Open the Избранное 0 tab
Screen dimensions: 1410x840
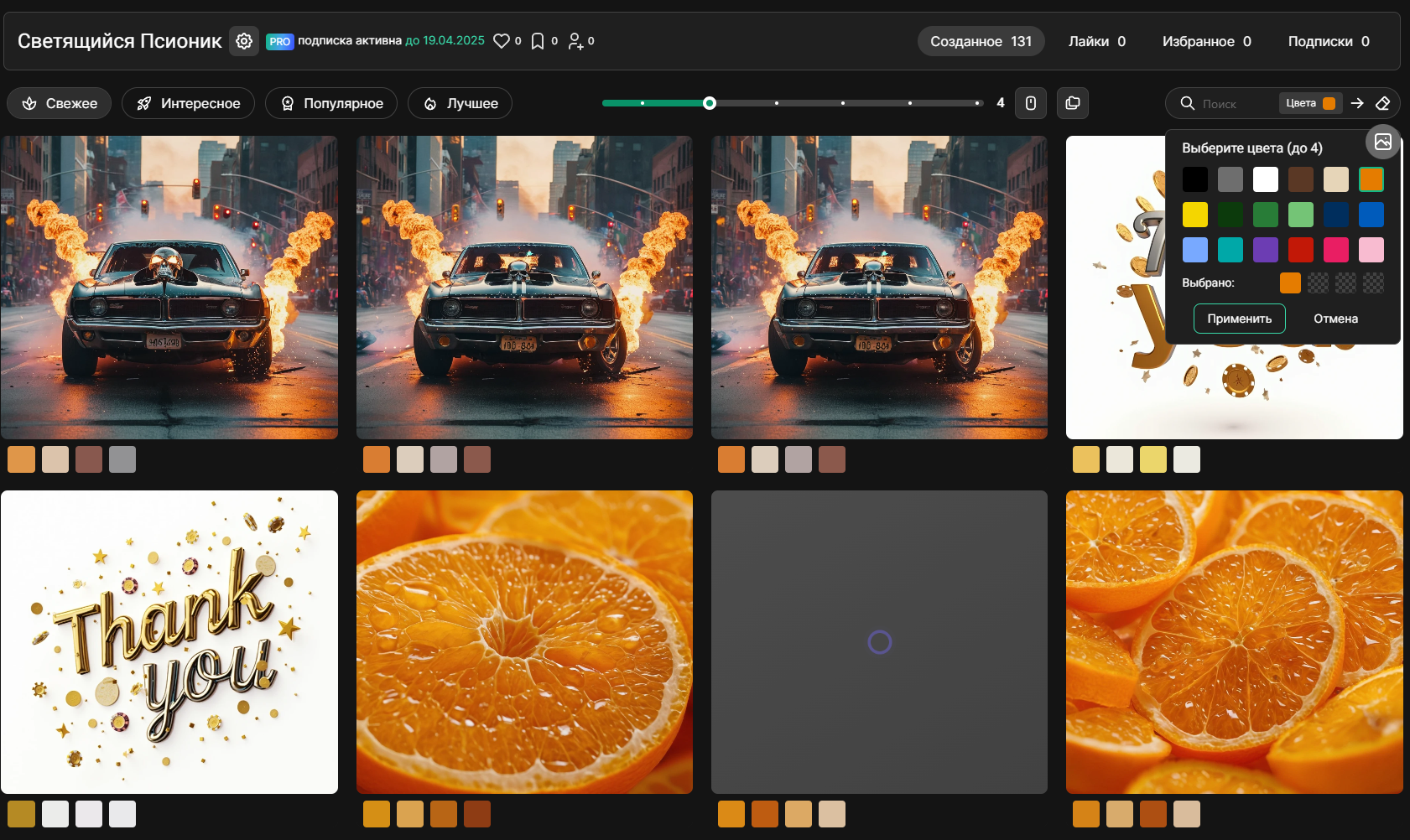point(1207,41)
